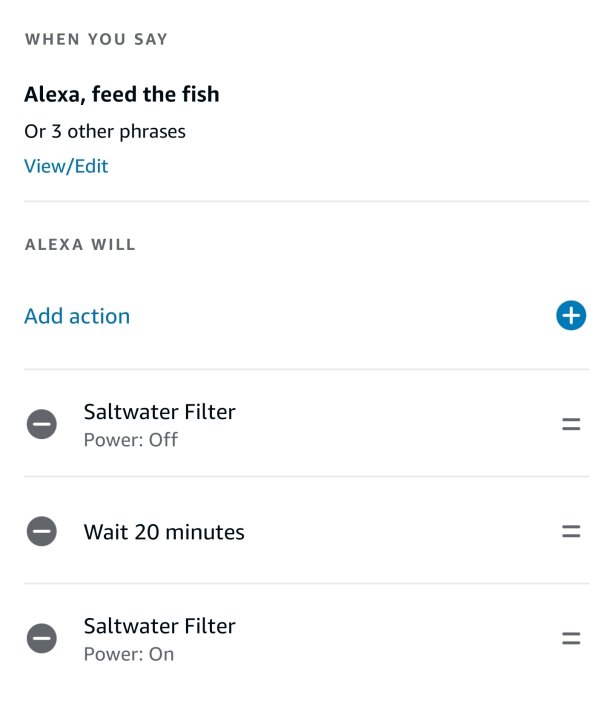This screenshot has width=613, height=720.
Task: Remove the Saltwater Filter Power On action
Action: tap(42, 638)
